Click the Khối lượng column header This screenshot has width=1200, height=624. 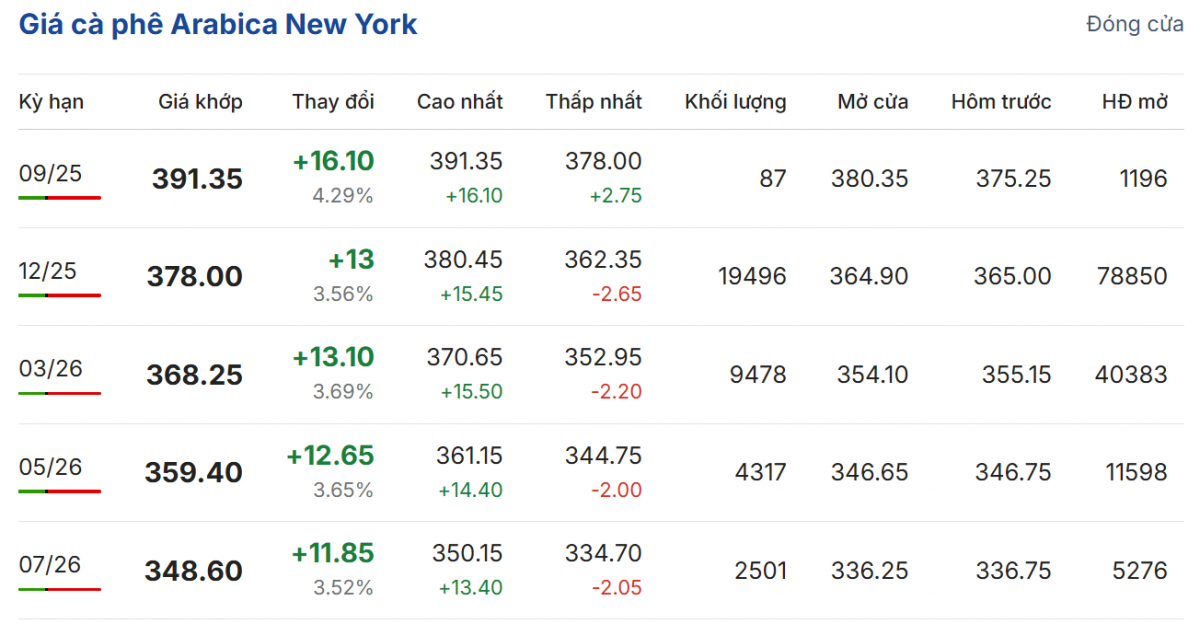[x=735, y=102]
